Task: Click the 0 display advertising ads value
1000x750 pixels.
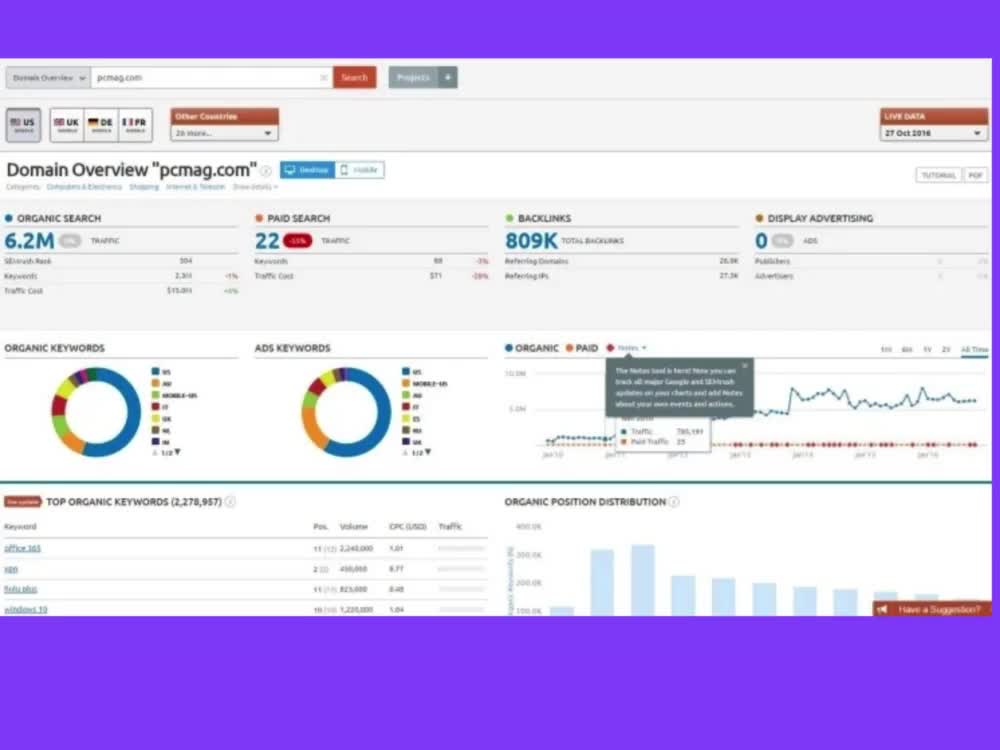Action: [x=761, y=241]
